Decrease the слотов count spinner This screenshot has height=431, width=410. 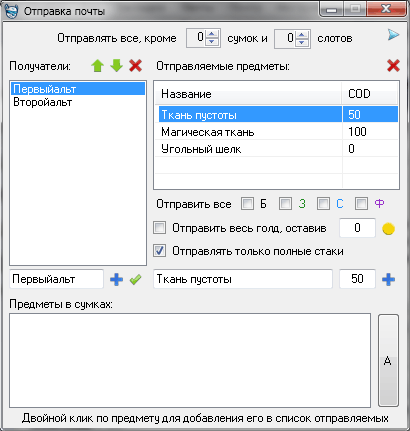(x=302, y=42)
